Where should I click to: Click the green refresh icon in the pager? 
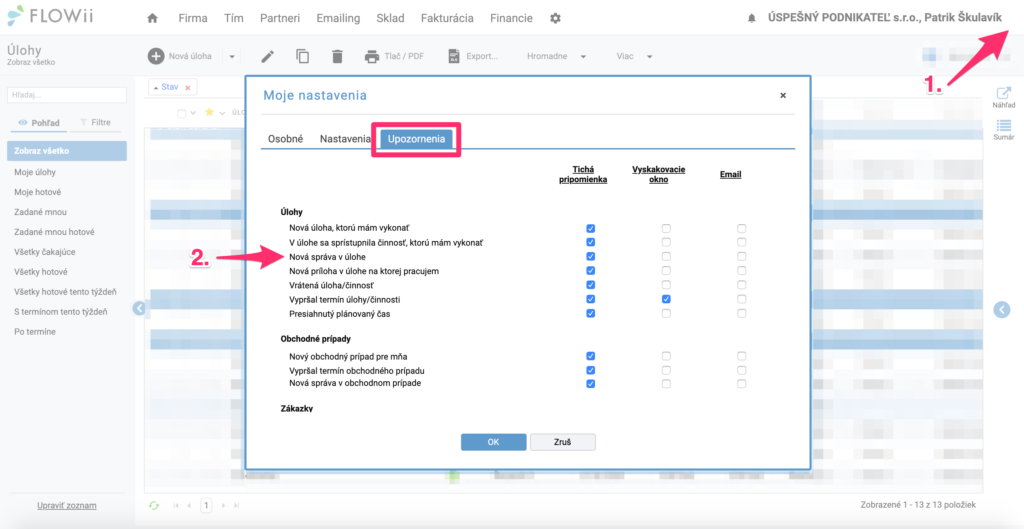pos(153,505)
